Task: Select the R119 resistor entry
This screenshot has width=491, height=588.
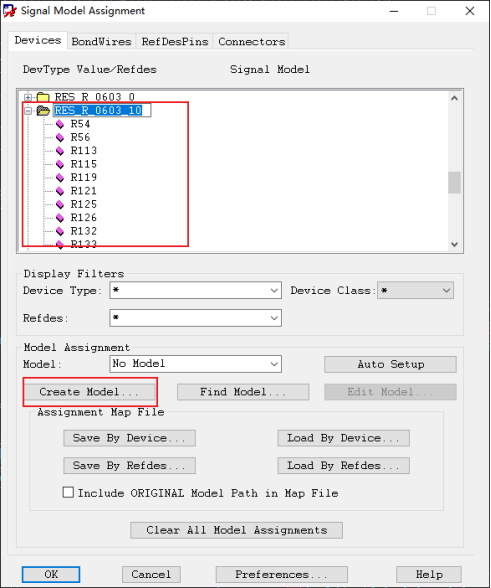Action: click(84, 177)
